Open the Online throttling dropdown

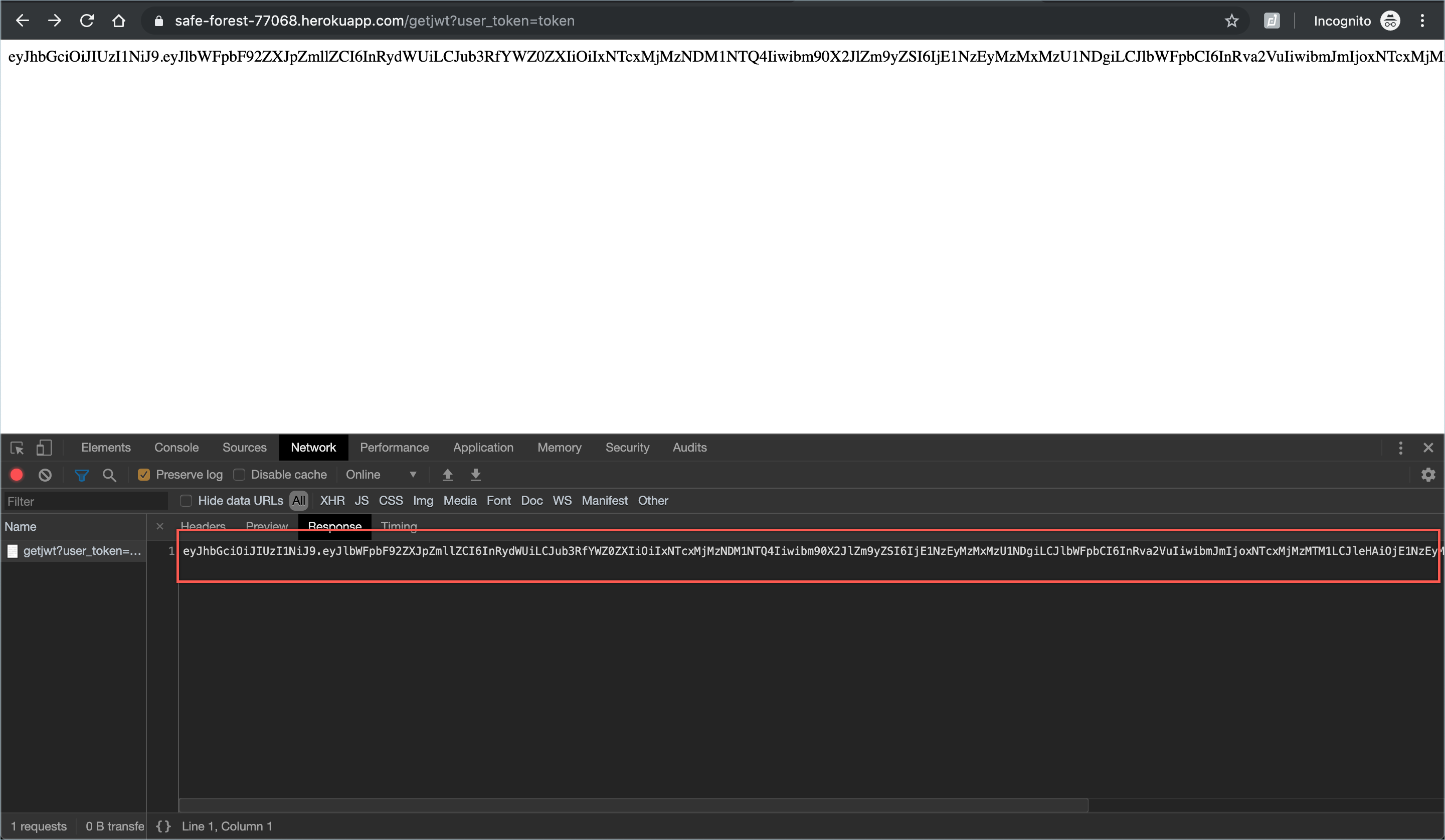click(381, 475)
